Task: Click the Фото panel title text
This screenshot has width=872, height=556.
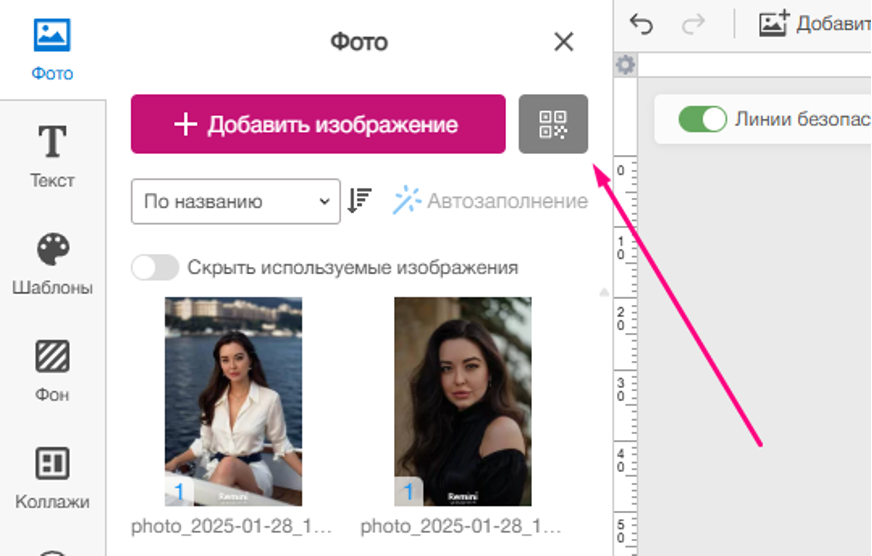Action: 359,42
